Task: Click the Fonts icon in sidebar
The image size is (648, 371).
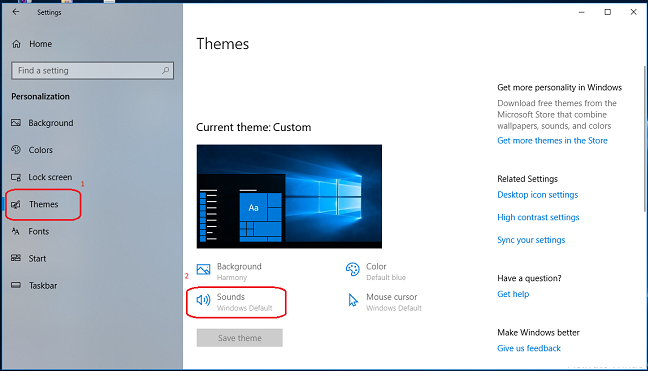Action: click(x=16, y=231)
